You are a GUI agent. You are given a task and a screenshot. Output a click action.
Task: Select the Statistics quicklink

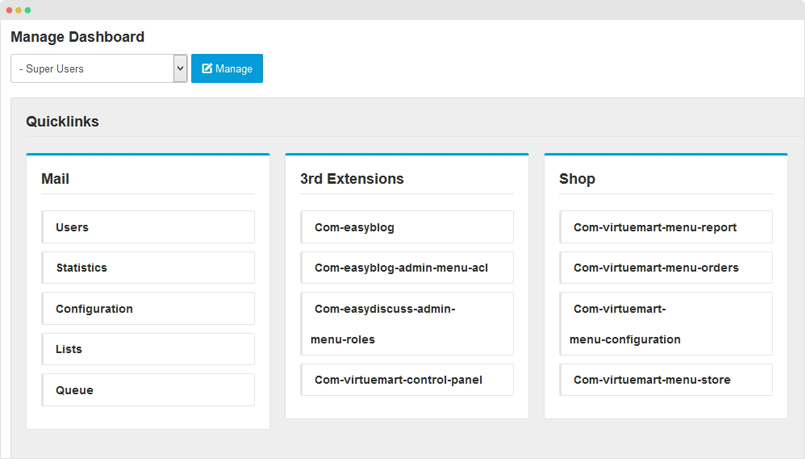[148, 267]
